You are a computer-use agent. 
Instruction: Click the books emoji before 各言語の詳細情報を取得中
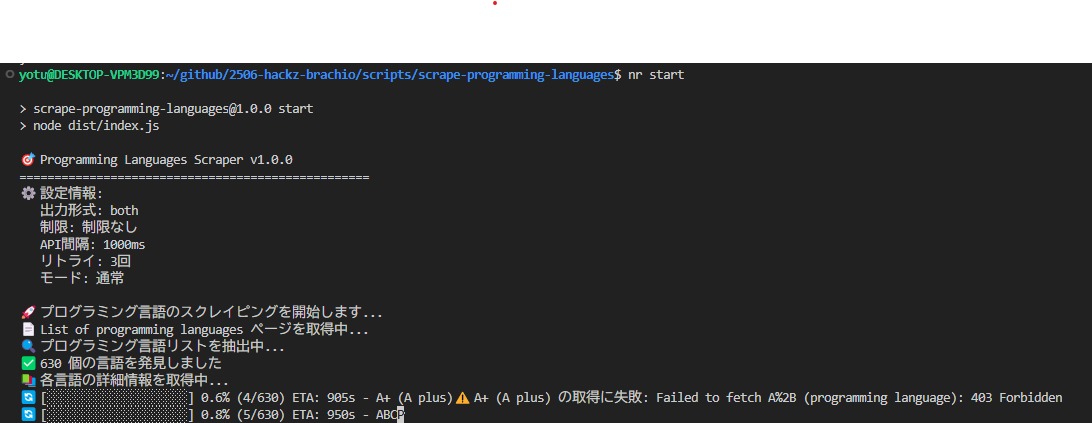click(x=29, y=380)
